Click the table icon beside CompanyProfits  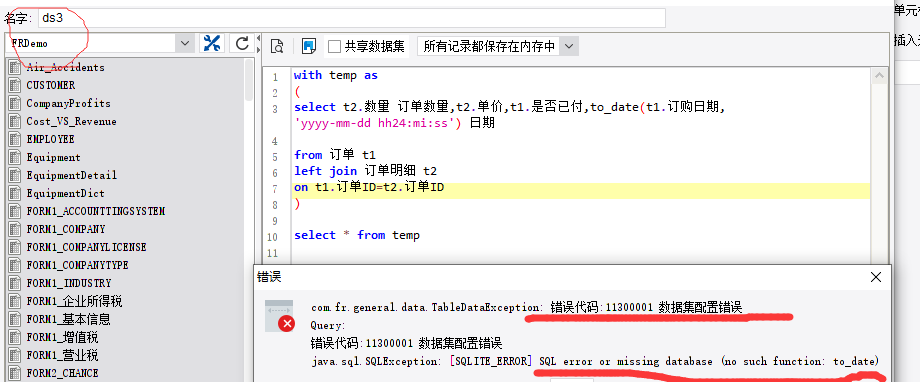coord(15,103)
